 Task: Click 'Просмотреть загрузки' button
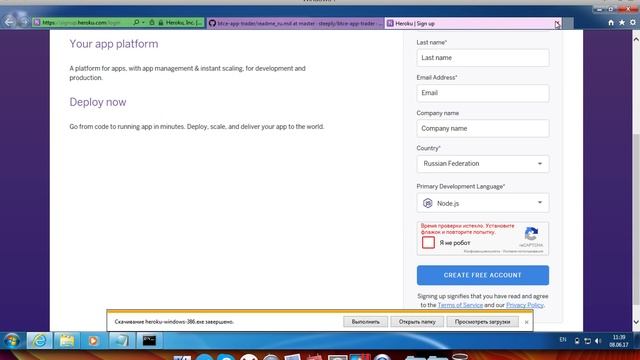point(482,322)
